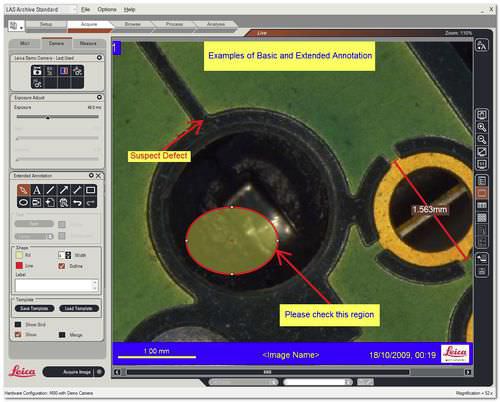Click the Acquire Image button
This screenshot has width=500, height=402.
[x=74, y=372]
